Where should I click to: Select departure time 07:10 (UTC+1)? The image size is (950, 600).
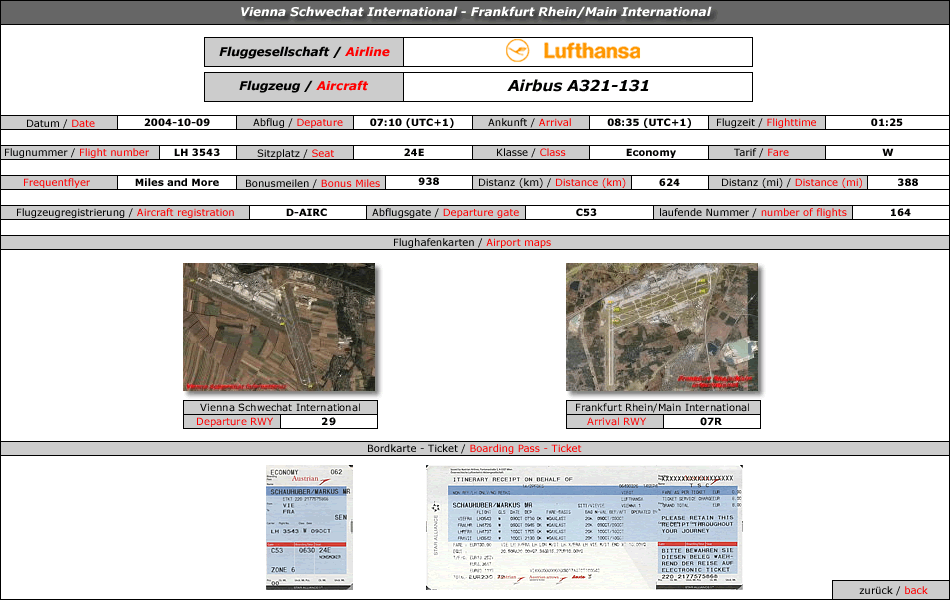[x=412, y=122]
